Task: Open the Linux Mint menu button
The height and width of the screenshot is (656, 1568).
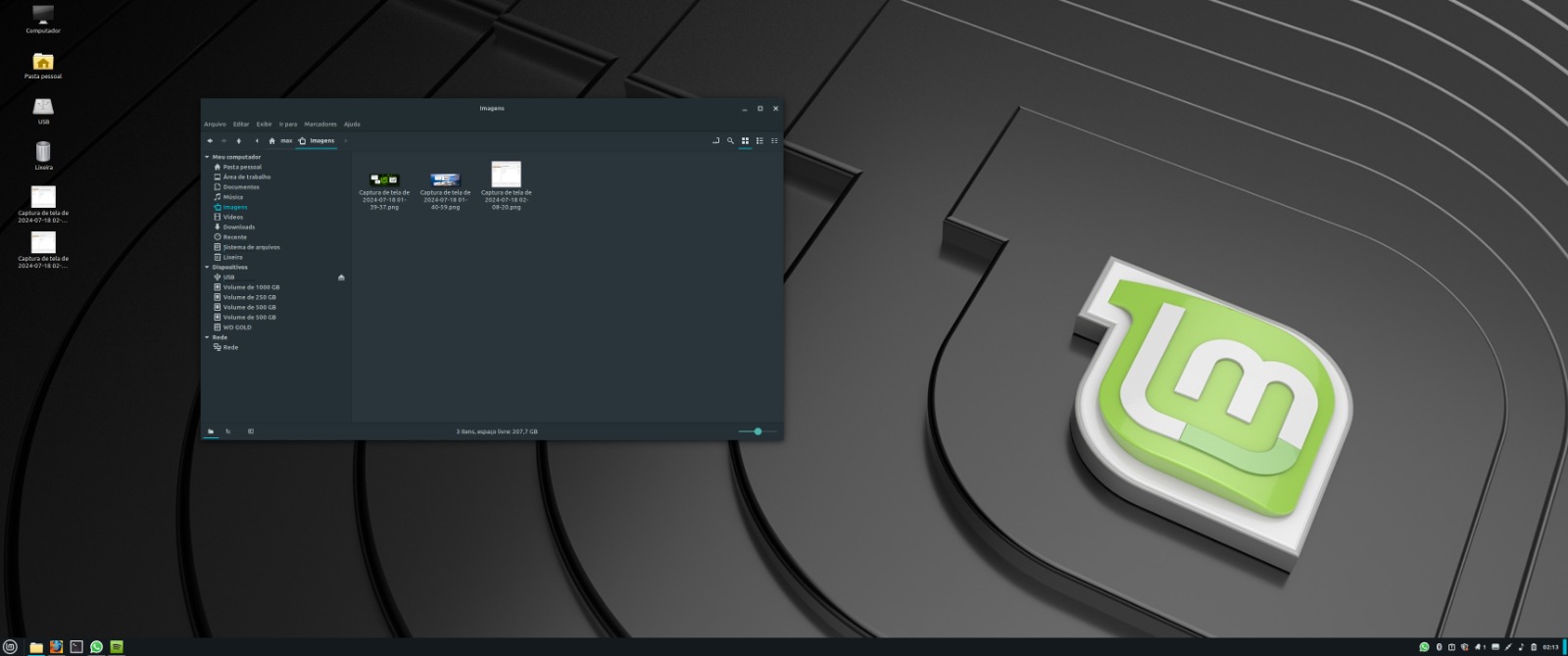Action: pyautogui.click(x=11, y=647)
